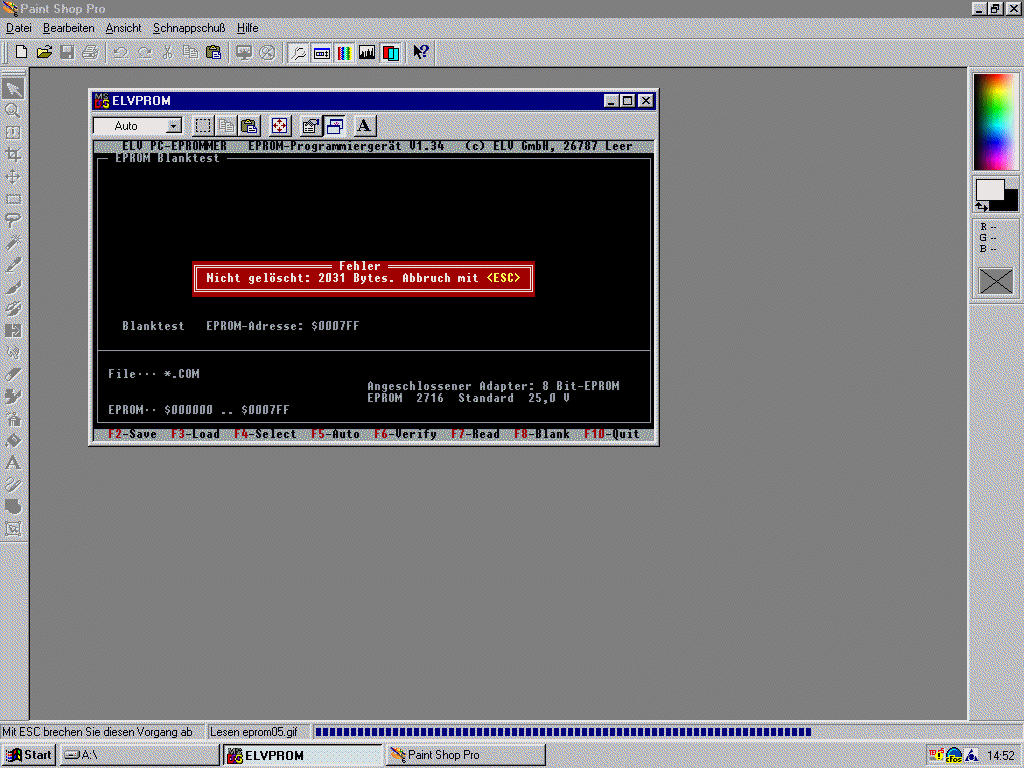
Task: Click the Mark selection icon in ELVPROM toolbar
Action: [203, 125]
